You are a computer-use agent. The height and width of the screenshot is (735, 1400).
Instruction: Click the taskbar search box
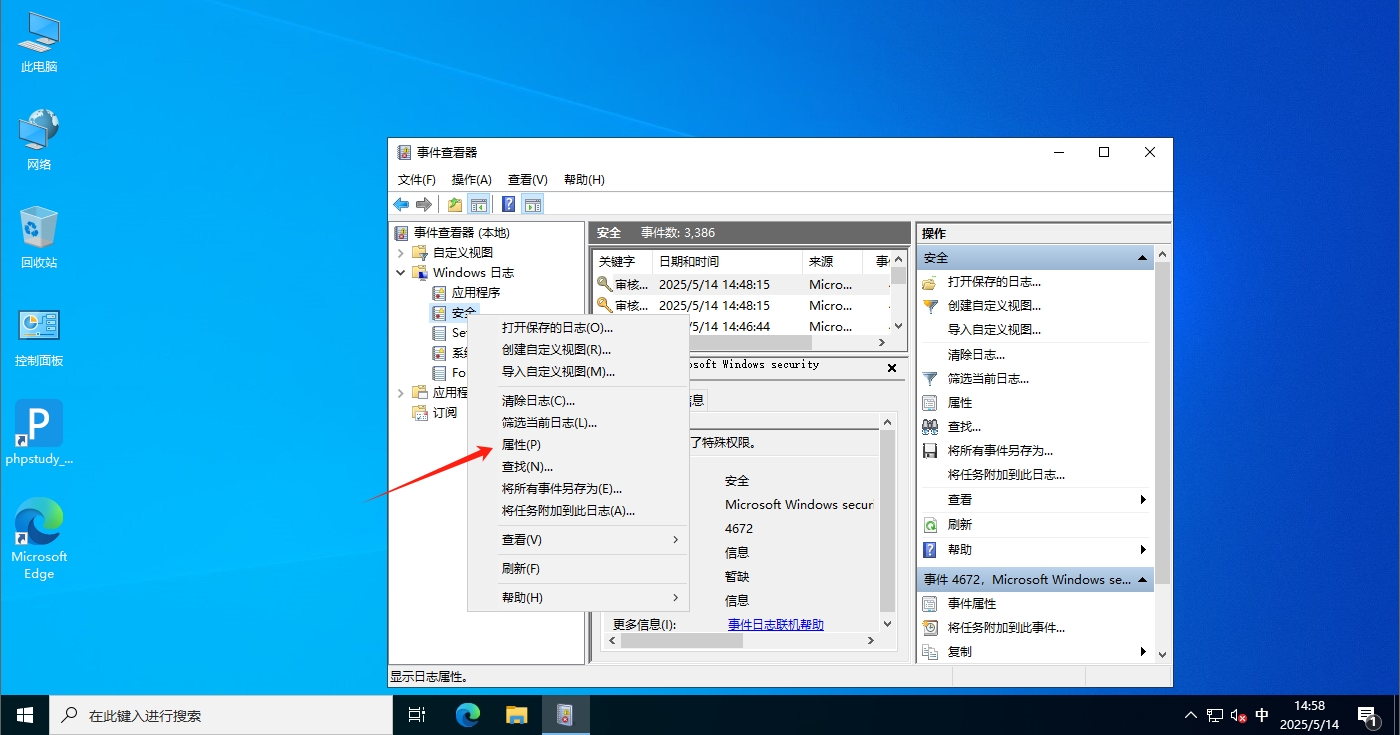[221, 715]
